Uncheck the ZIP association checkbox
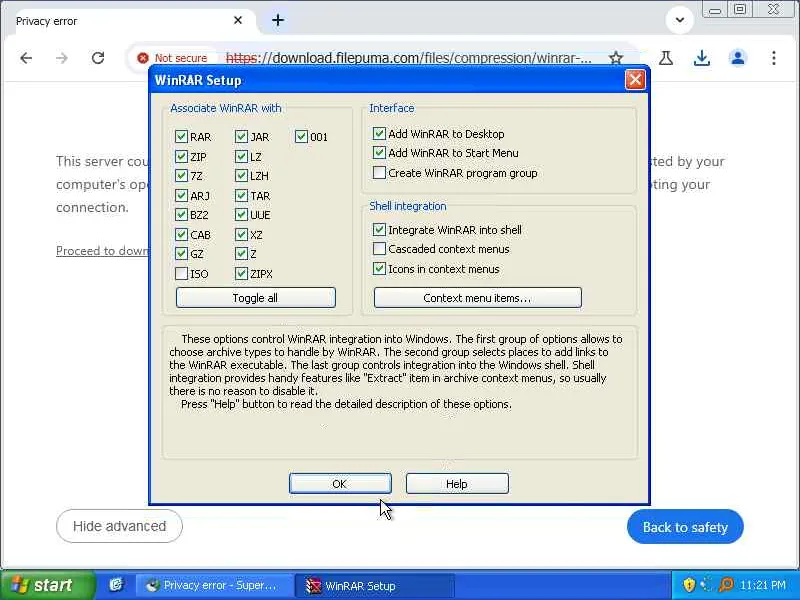Screen dimensions: 800x600 coord(181,156)
